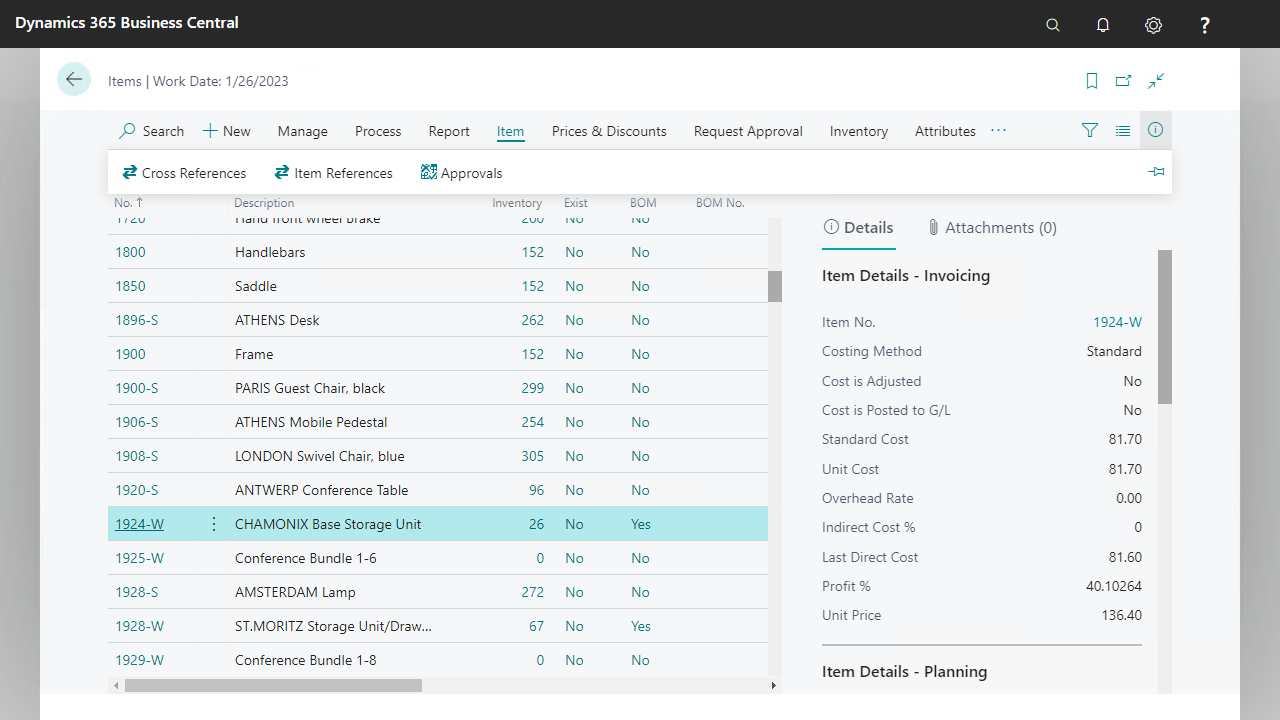Open the Manage menu
This screenshot has width=1280, height=720.
(303, 131)
